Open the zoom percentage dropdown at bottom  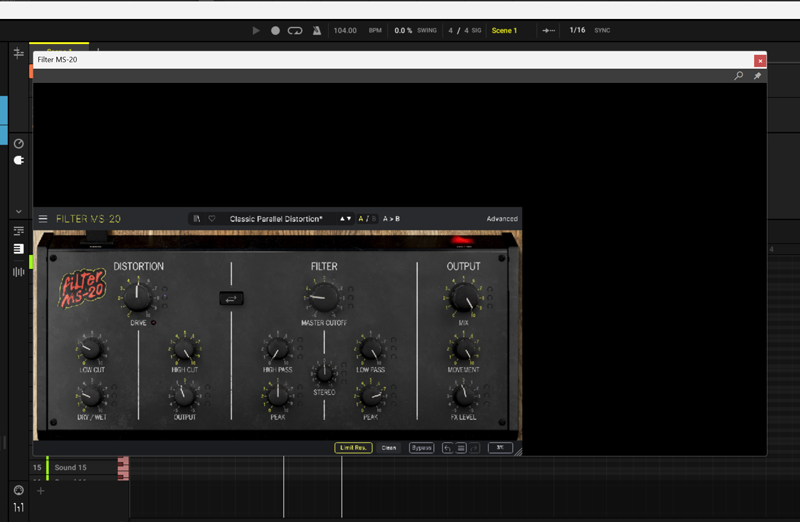[500, 448]
